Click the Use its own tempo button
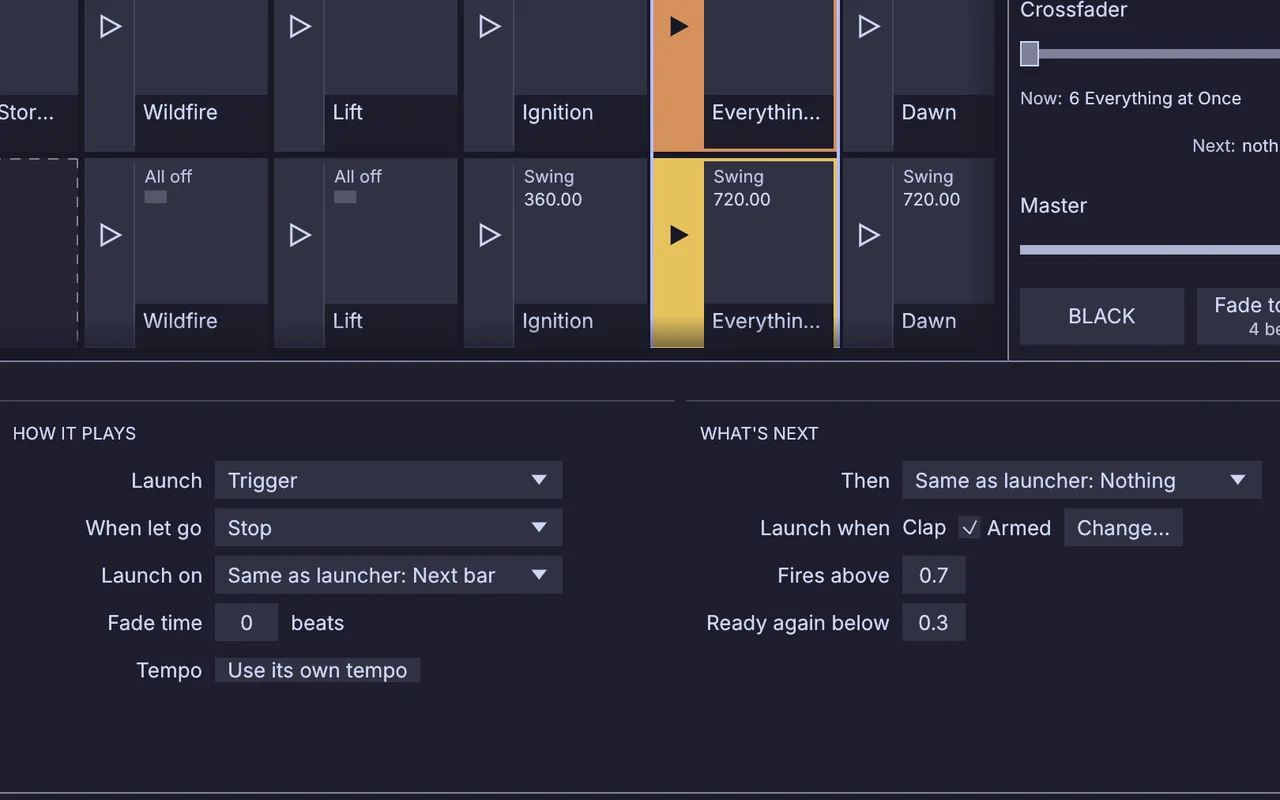1280x800 pixels. (x=317, y=670)
